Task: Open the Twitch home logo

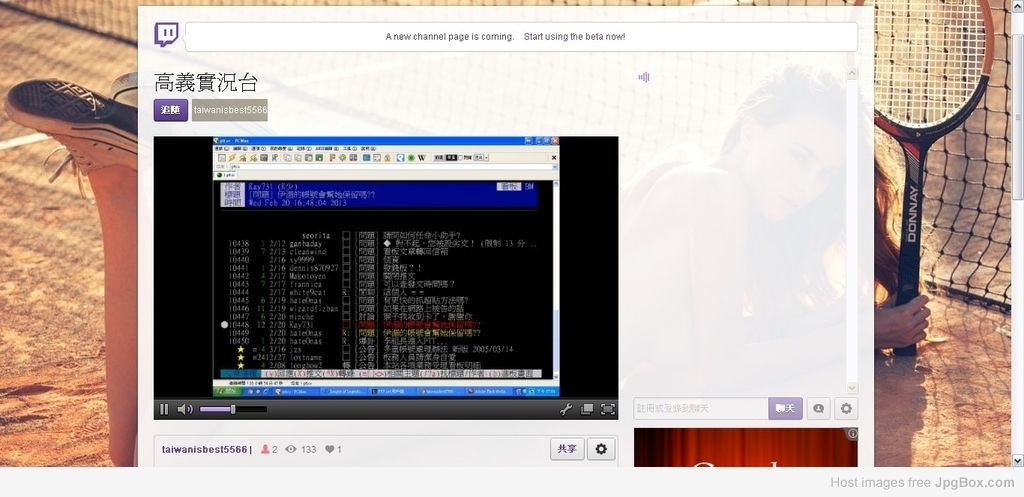Action: pyautogui.click(x=166, y=36)
